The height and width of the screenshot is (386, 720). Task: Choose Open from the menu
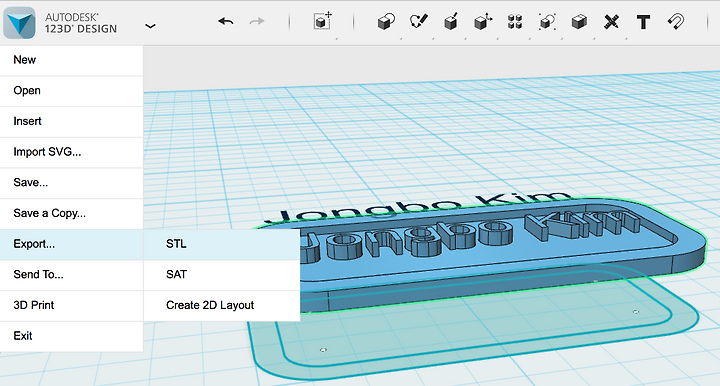71,91
